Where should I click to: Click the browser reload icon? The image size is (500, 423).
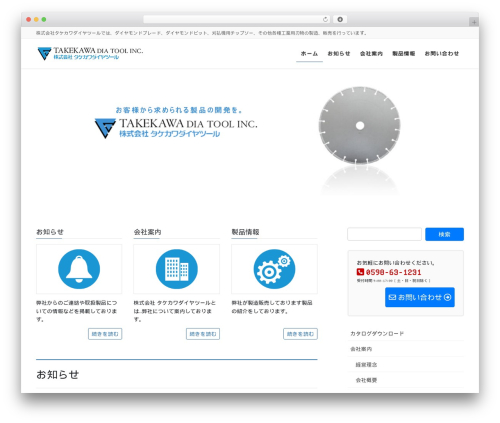click(325, 19)
